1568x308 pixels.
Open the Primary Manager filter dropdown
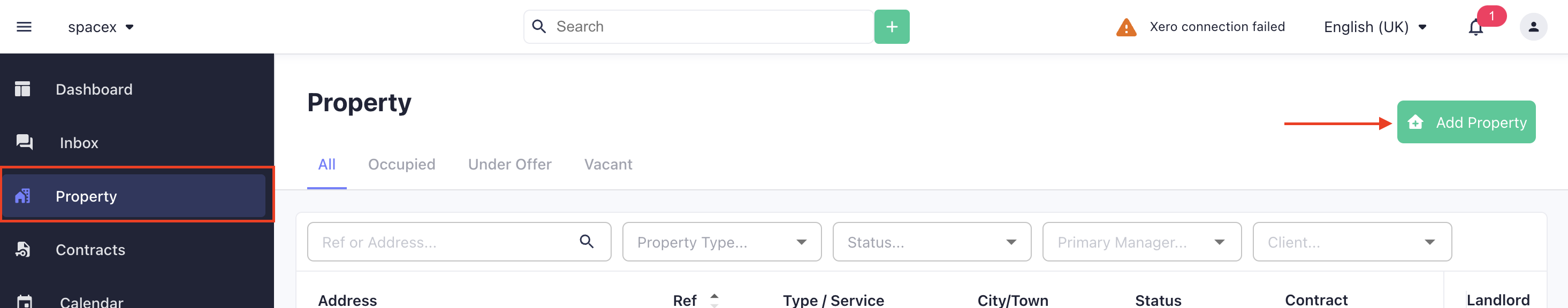tap(1142, 242)
